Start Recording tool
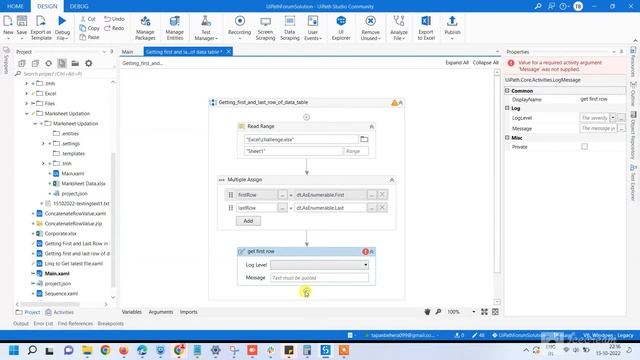This screenshot has width=640, height=360. (x=240, y=27)
